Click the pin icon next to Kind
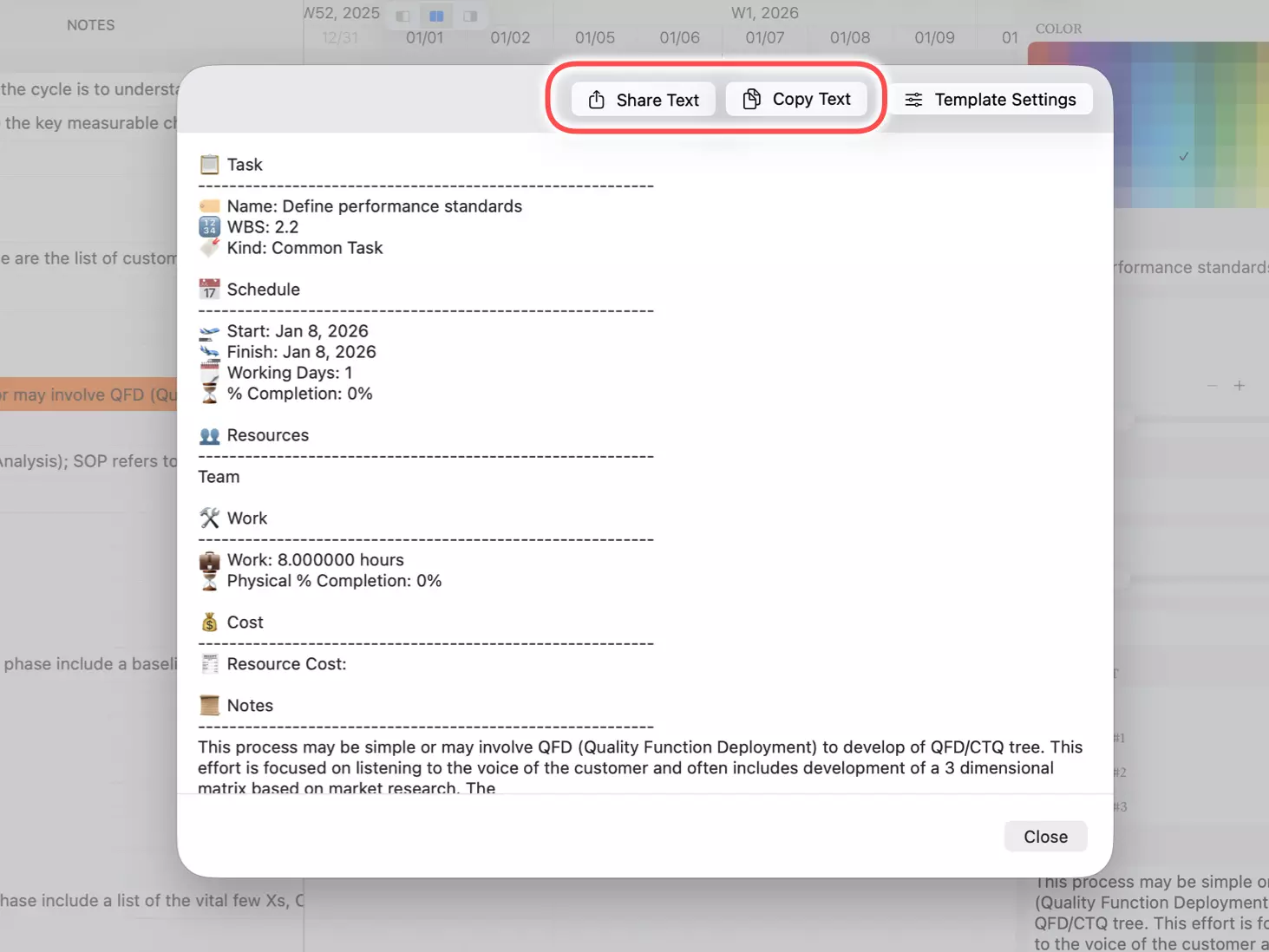Image resolution: width=1269 pixels, height=952 pixels. (209, 247)
